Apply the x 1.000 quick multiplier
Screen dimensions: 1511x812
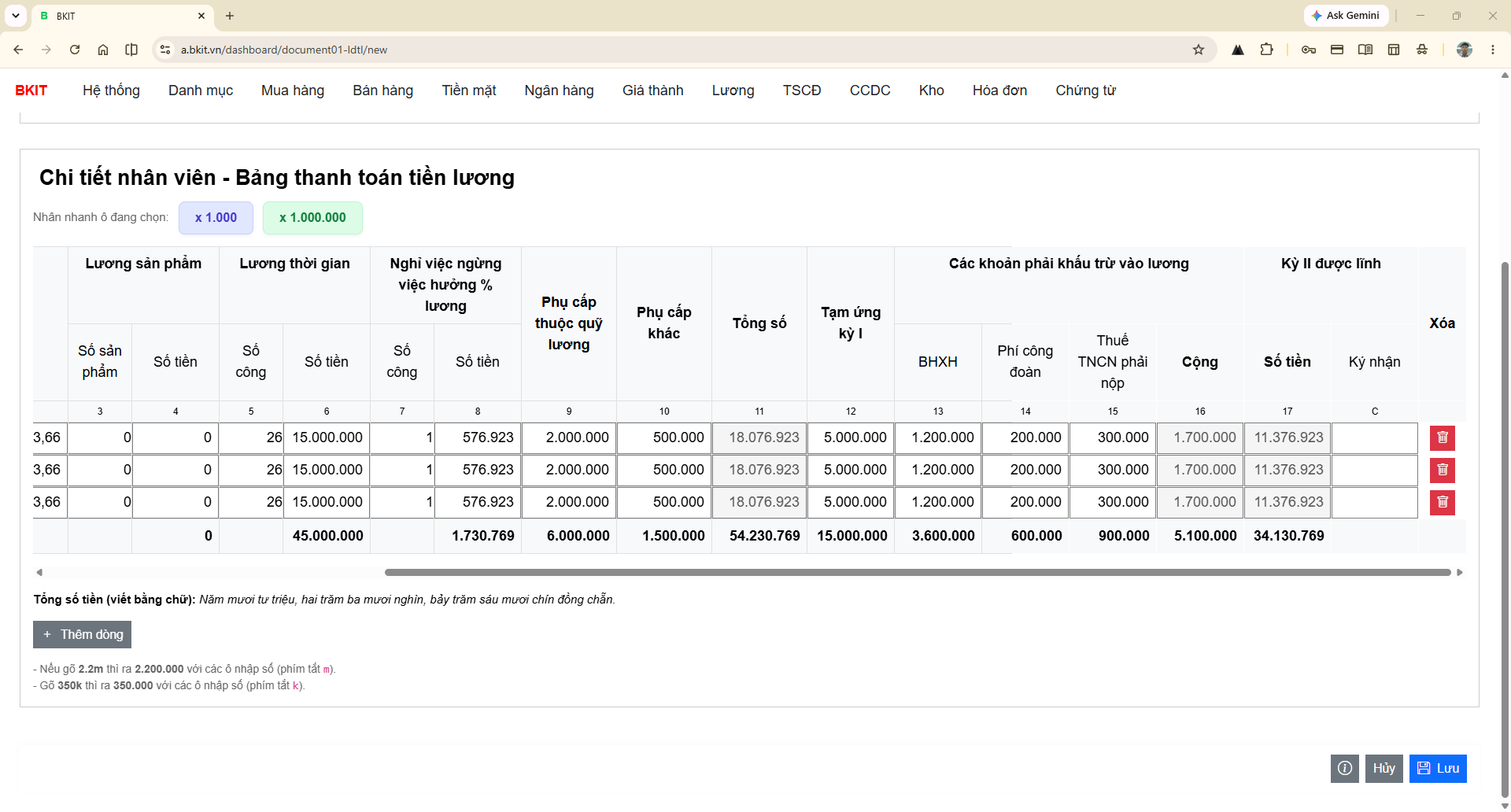pyautogui.click(x=216, y=218)
